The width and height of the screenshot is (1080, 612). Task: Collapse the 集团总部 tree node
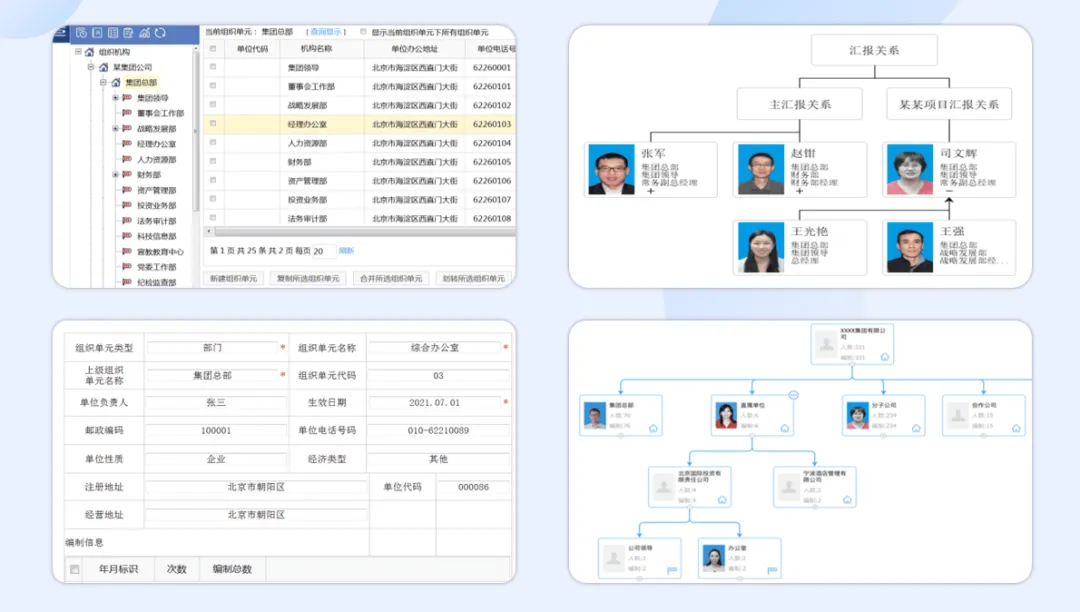103,82
